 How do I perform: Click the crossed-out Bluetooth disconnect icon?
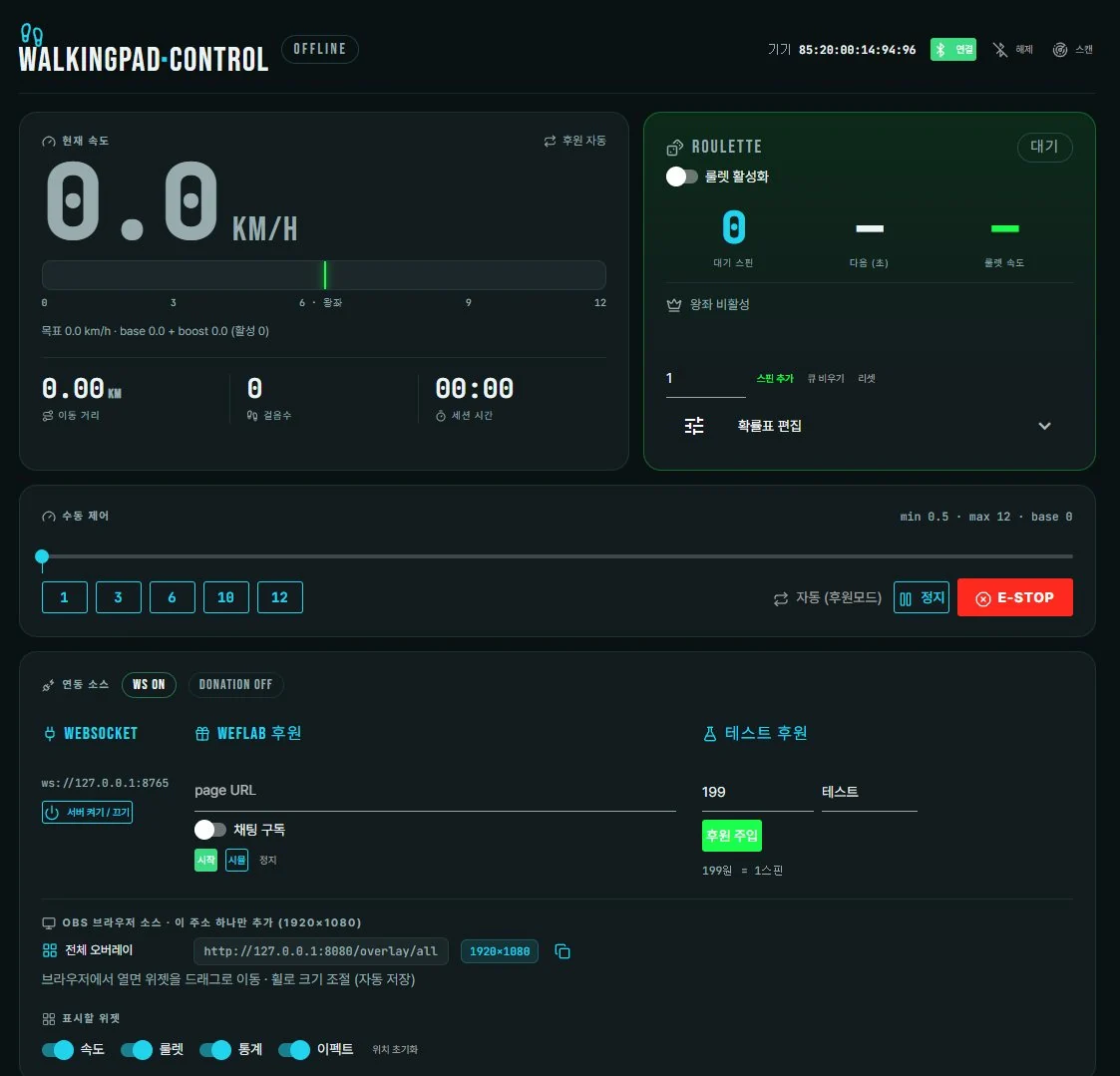(x=1000, y=49)
